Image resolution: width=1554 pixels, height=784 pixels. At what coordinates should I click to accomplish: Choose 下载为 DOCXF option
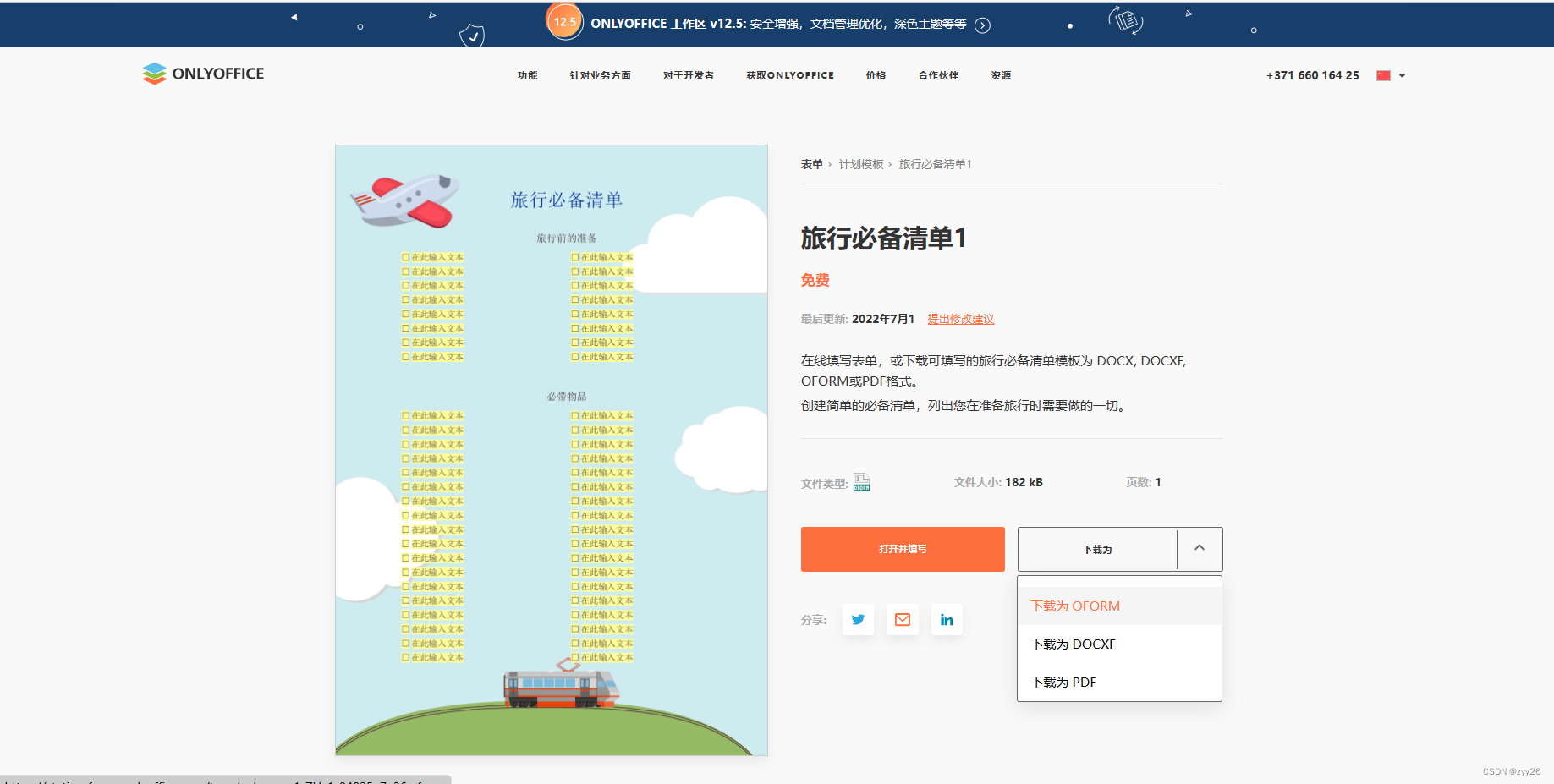coord(1119,644)
